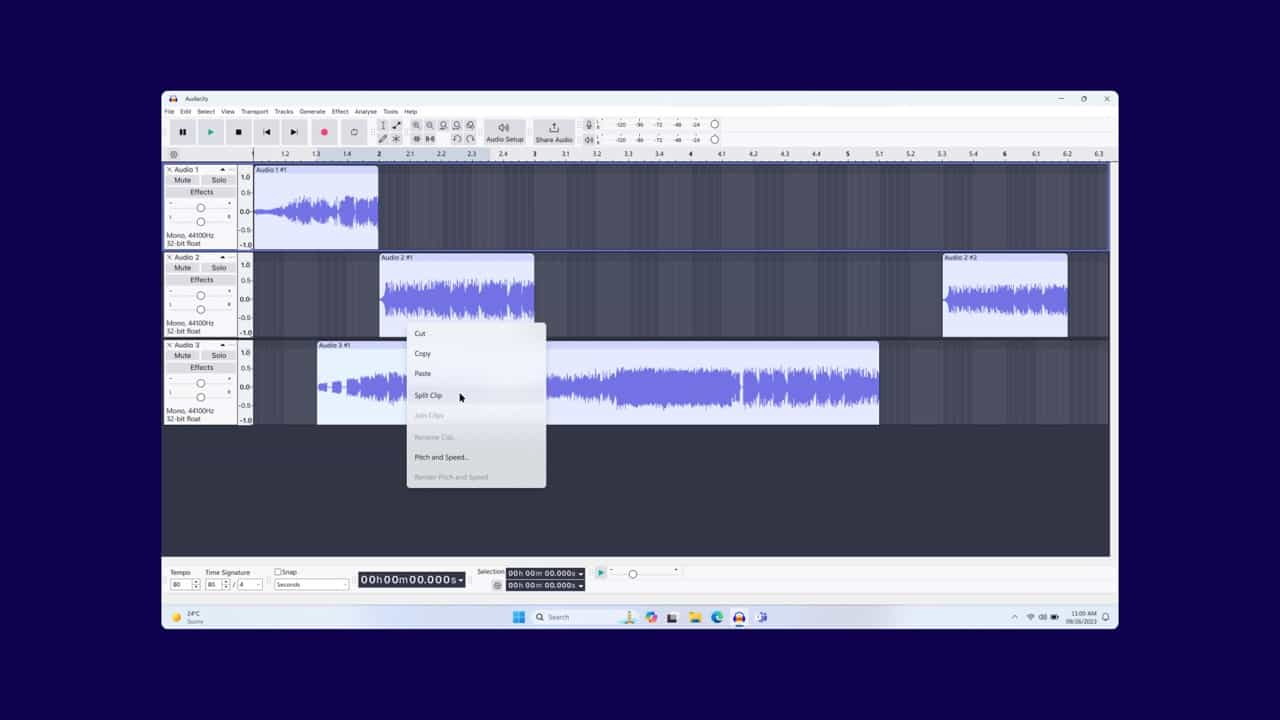
Task: Click the Audio 2 #2 clip title
Action: pos(960,258)
